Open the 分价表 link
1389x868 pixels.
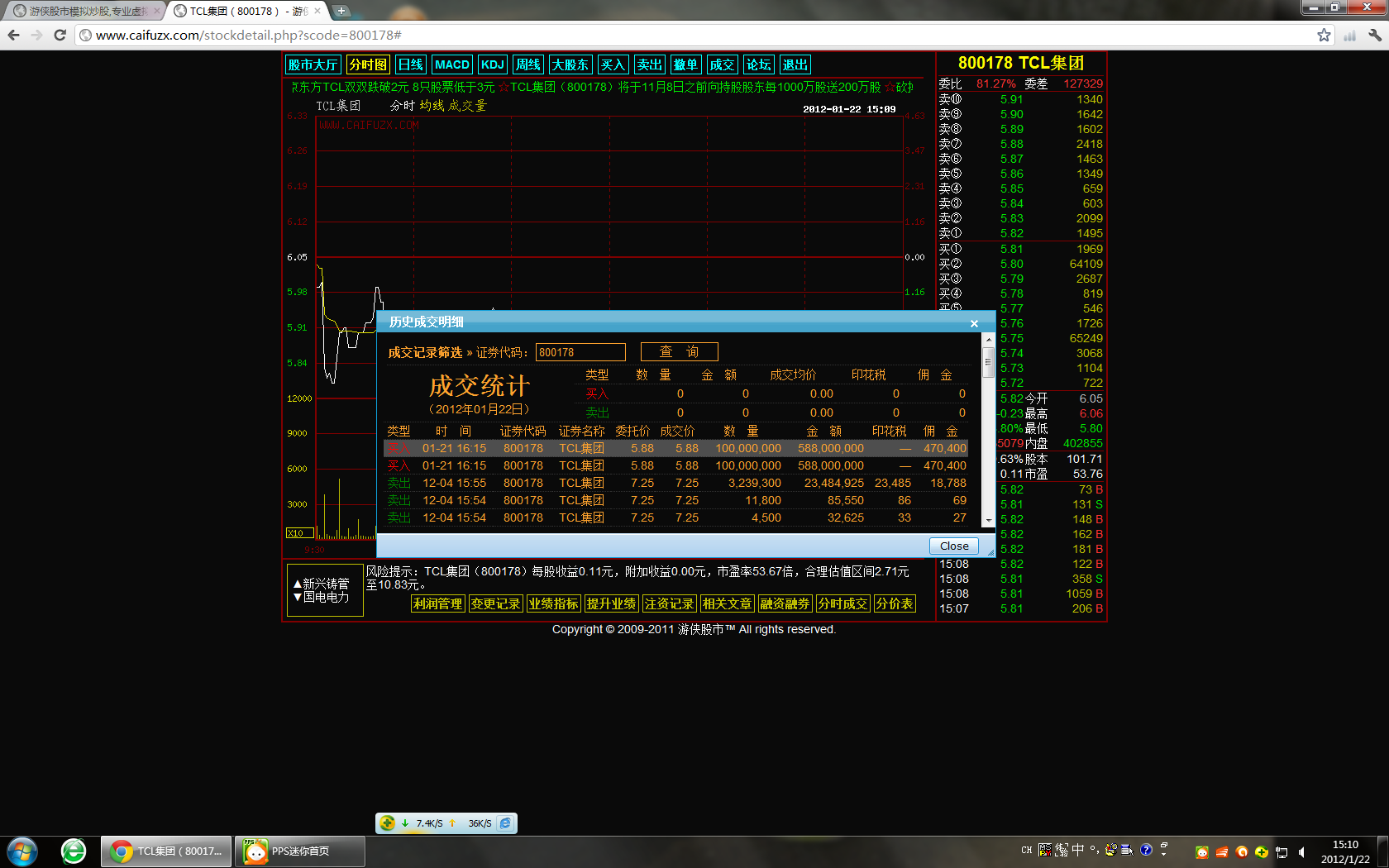[895, 604]
